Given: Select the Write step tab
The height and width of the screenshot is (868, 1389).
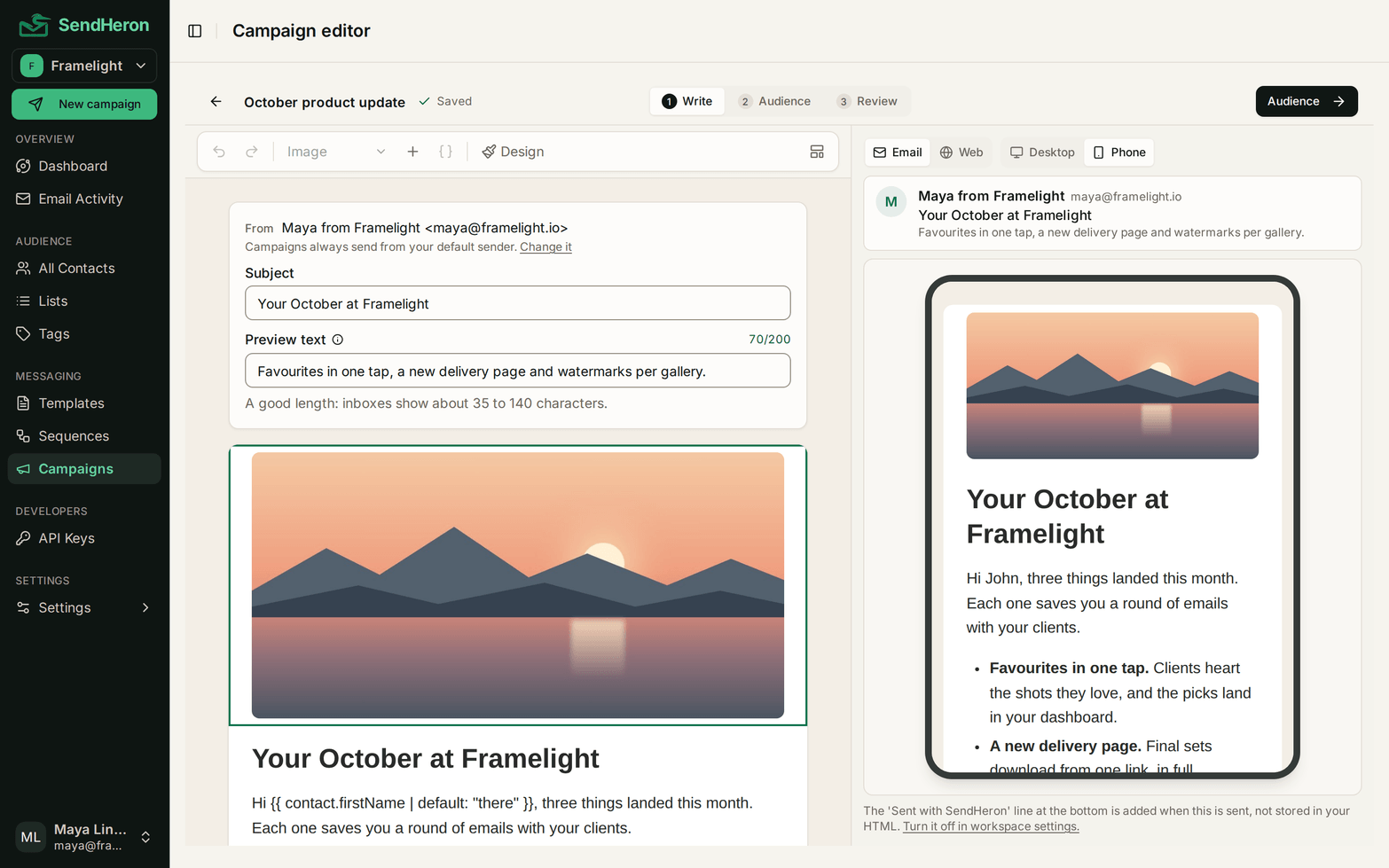Looking at the screenshot, I should coord(687,101).
